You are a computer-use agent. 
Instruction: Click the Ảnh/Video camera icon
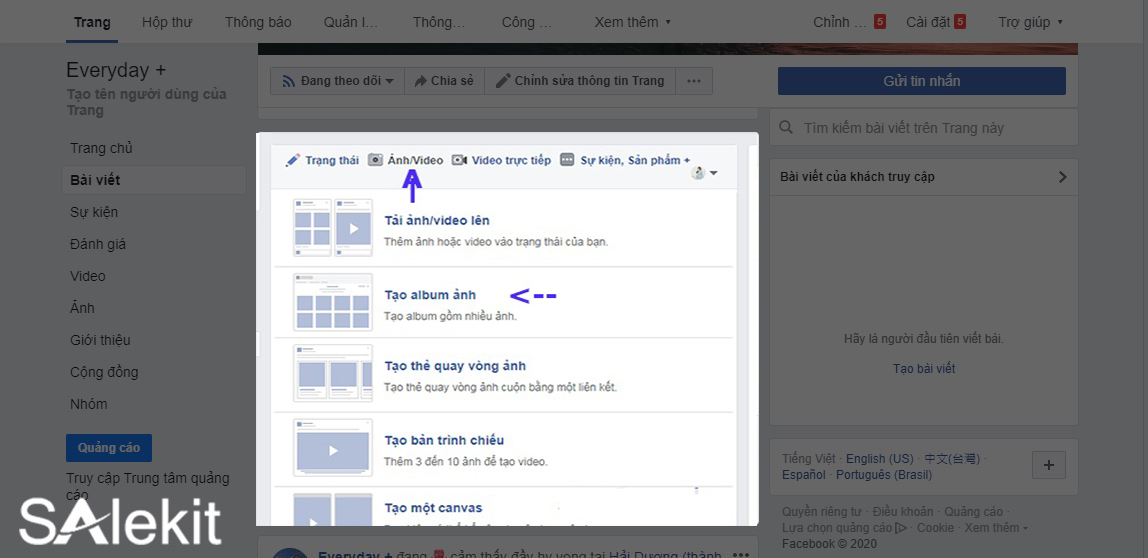(x=375, y=160)
